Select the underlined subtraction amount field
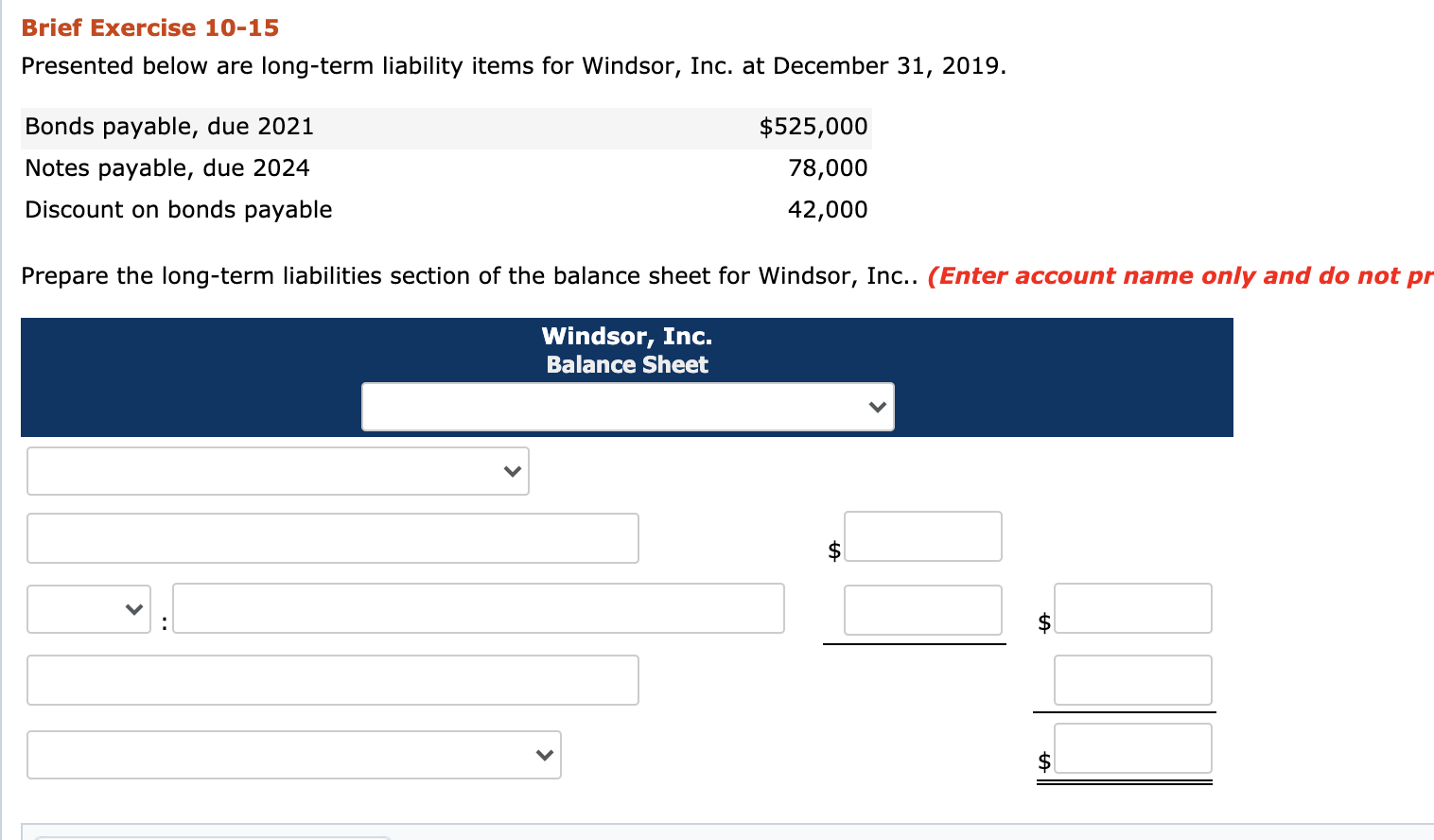Screen dimensions: 1434x840 coord(922,610)
